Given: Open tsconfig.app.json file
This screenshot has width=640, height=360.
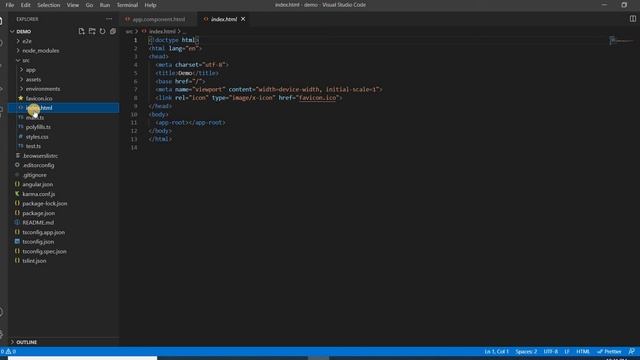Looking at the screenshot, I should (44, 232).
